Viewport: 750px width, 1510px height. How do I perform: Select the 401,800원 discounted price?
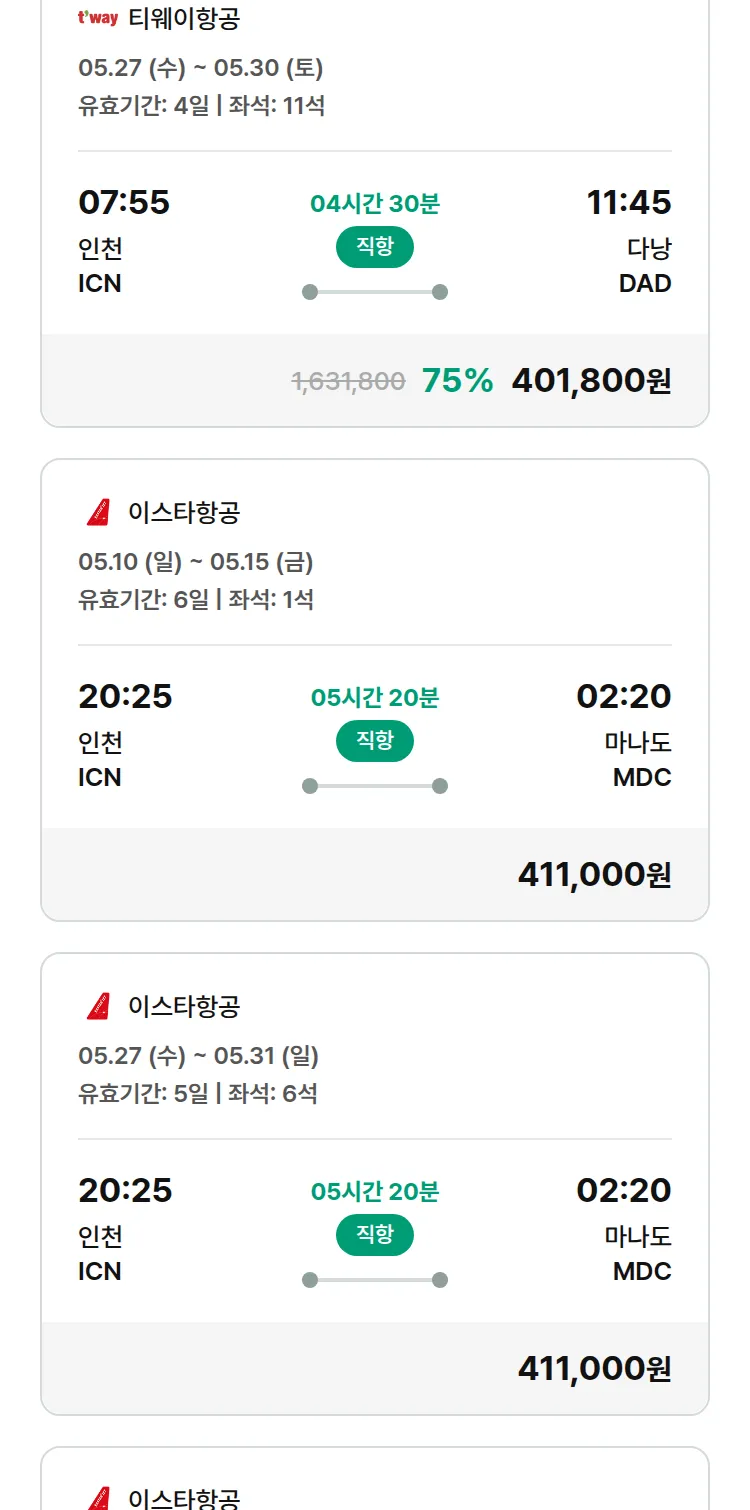(591, 381)
